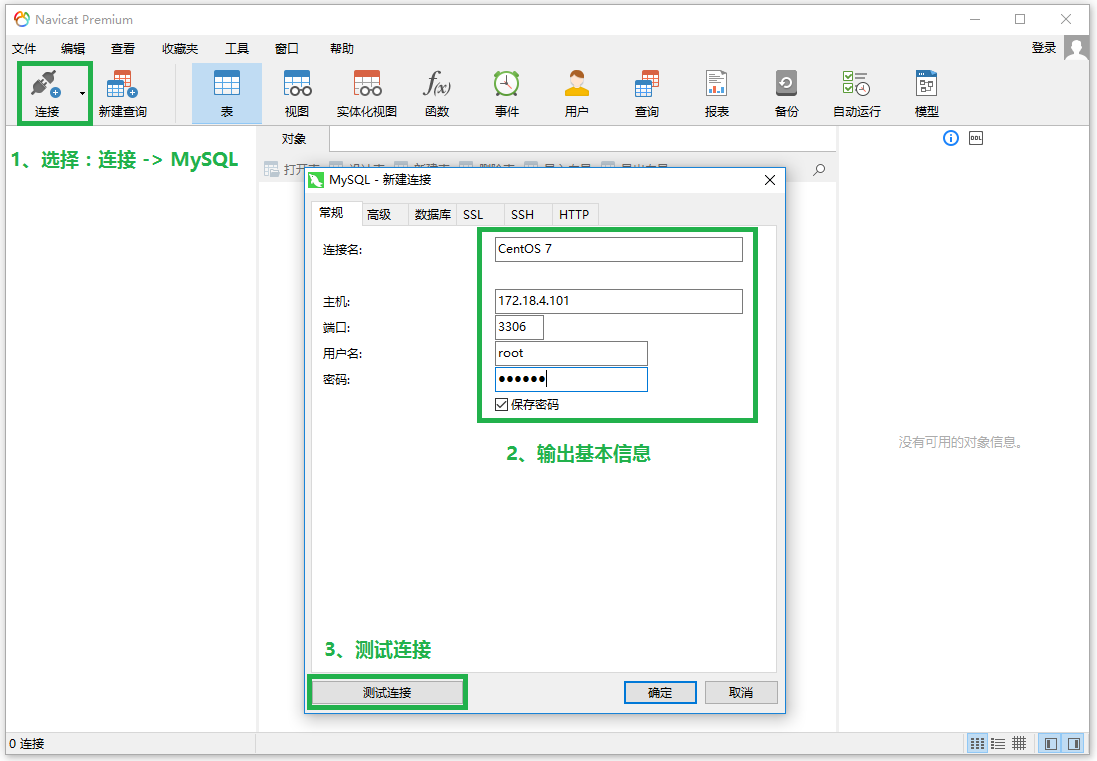
Task: Focus the connection name field containing CentOS 7
Action: pyautogui.click(x=618, y=249)
